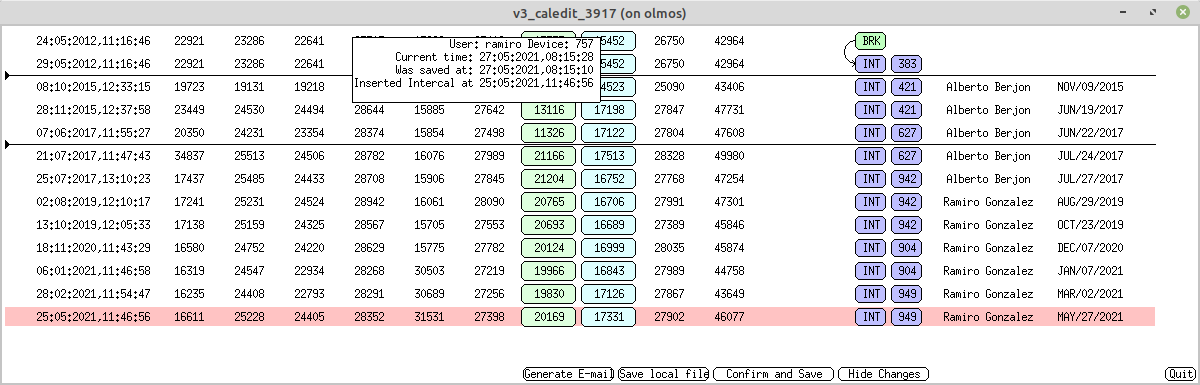Viewport: 1200px width, 385px height.
Task: Click green value box 13116
Action: [549, 109]
